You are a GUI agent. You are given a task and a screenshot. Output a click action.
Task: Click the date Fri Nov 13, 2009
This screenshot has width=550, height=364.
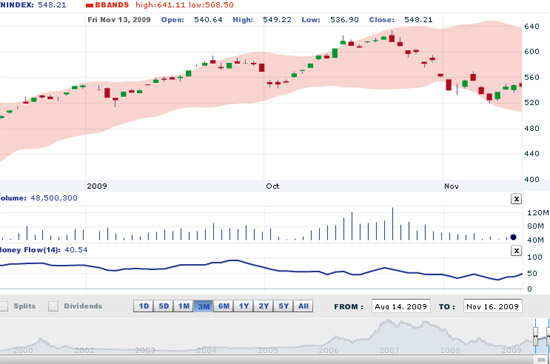pyautogui.click(x=119, y=20)
